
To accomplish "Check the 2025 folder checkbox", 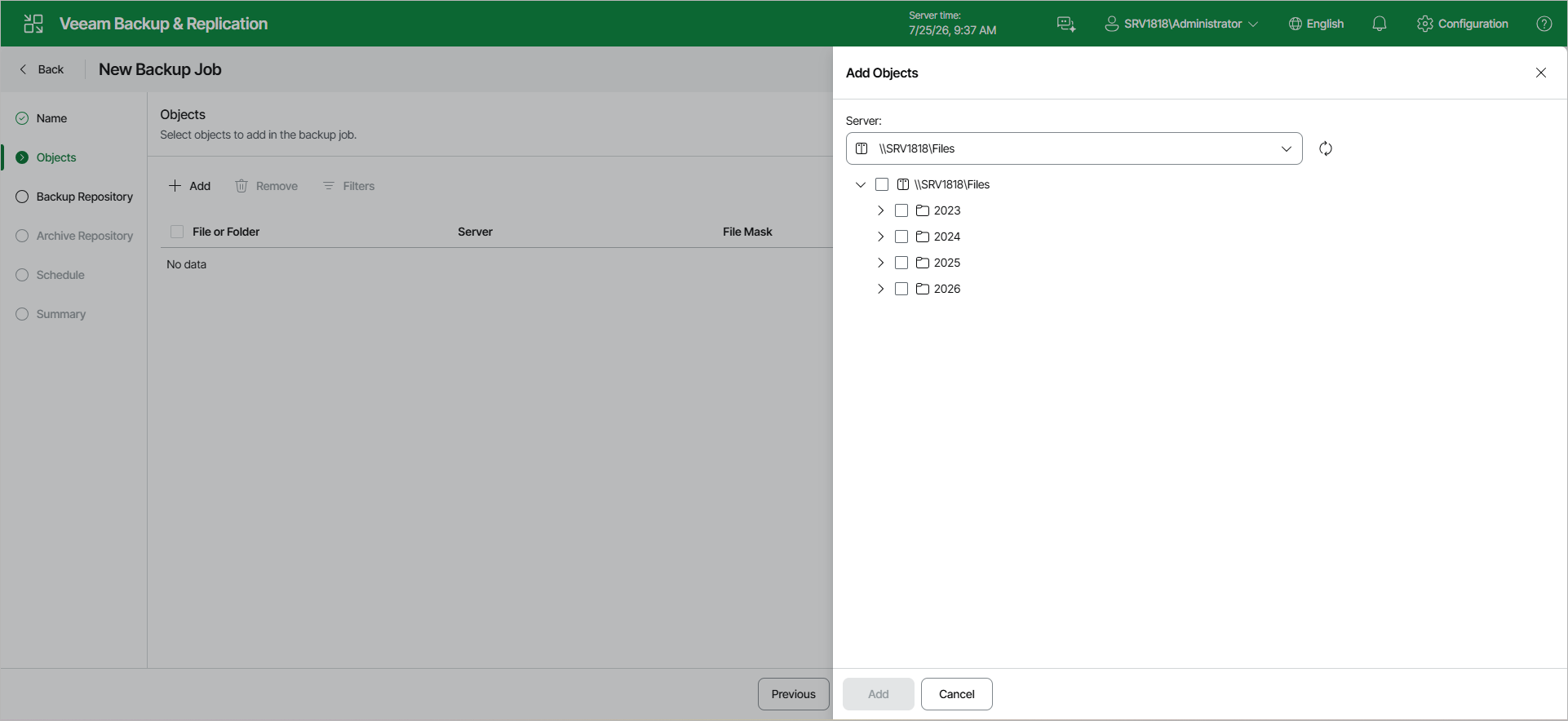I will (901, 263).
